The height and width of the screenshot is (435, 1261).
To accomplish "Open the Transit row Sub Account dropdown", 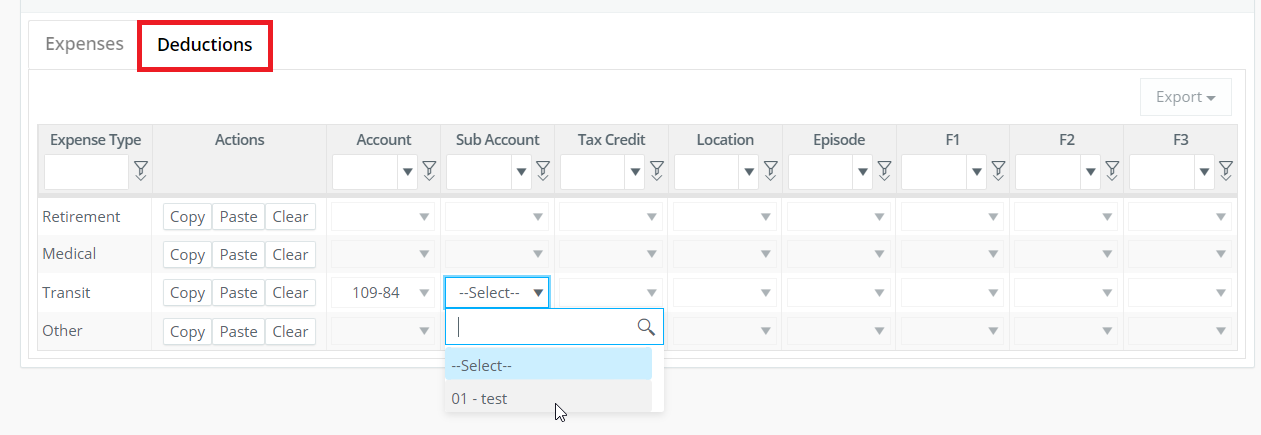I will coord(497,293).
